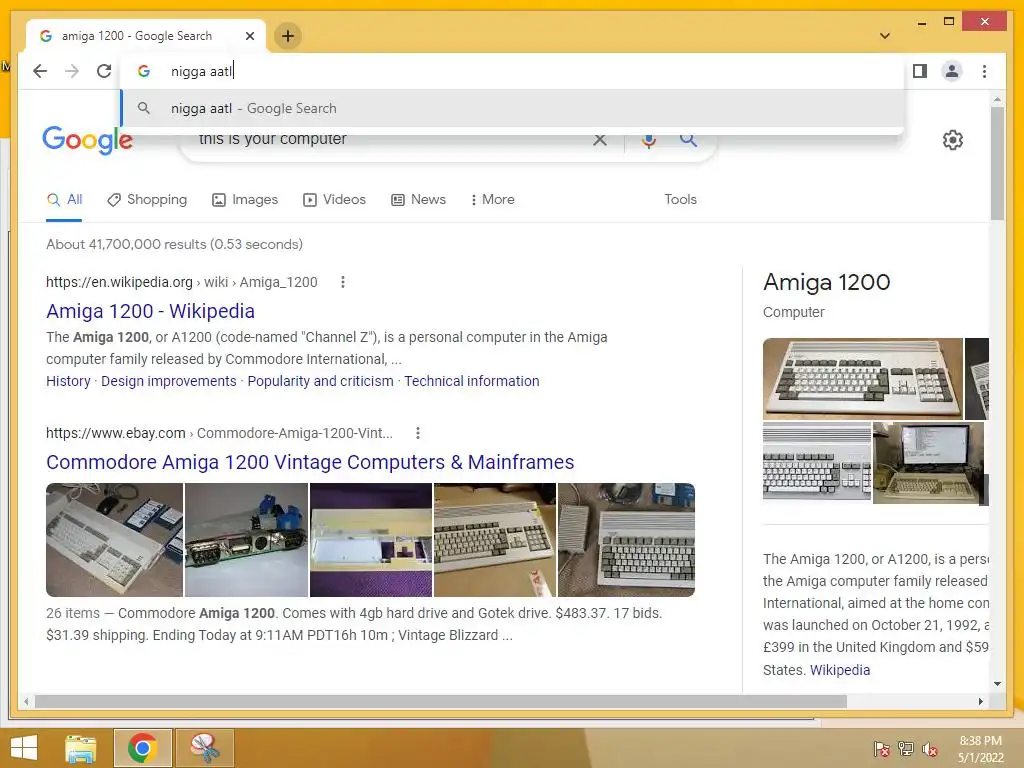Switch to the Shopping tab
This screenshot has height=768, width=1024.
(147, 200)
